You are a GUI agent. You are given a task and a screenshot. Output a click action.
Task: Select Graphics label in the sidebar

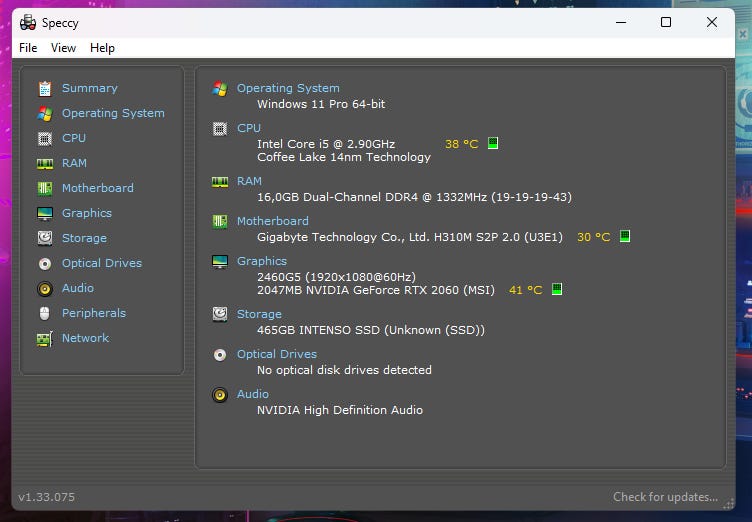pyautogui.click(x=87, y=213)
